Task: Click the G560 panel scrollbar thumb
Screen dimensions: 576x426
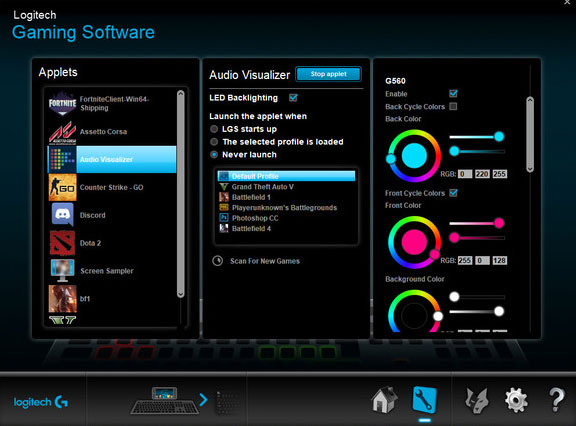Action: [530, 134]
